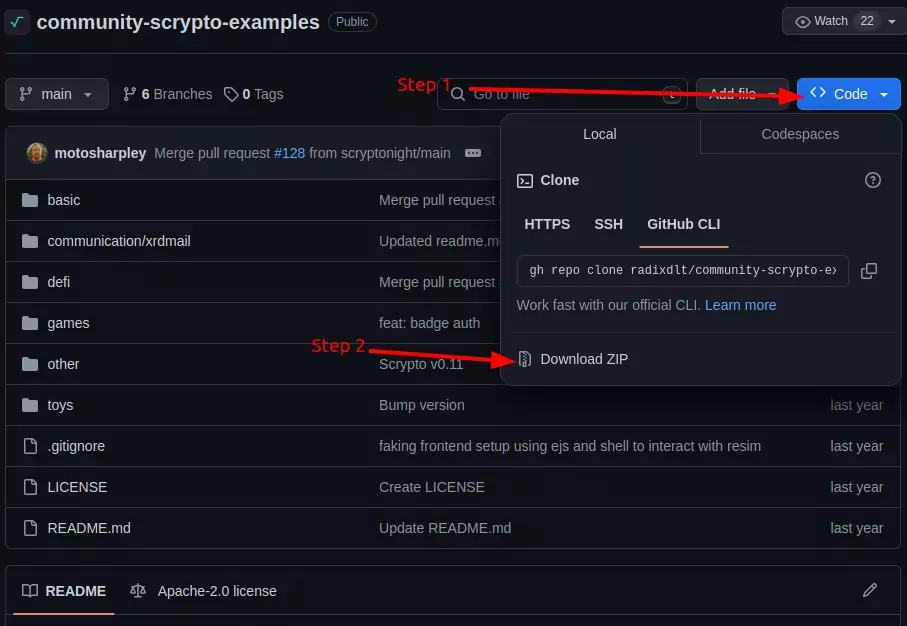Image resolution: width=907 pixels, height=626 pixels.
Task: Edit README with the pencil icon
Action: click(869, 590)
